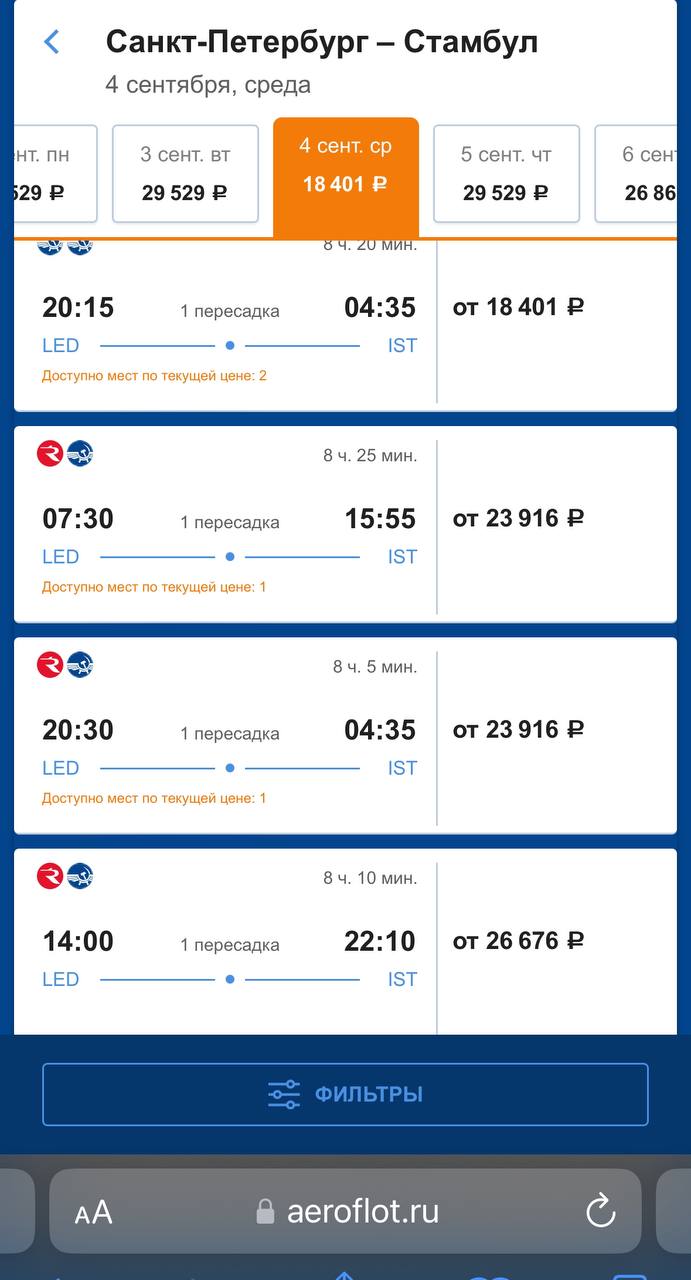
Task: Select the 5 сент. чт date tab
Action: coord(506,173)
